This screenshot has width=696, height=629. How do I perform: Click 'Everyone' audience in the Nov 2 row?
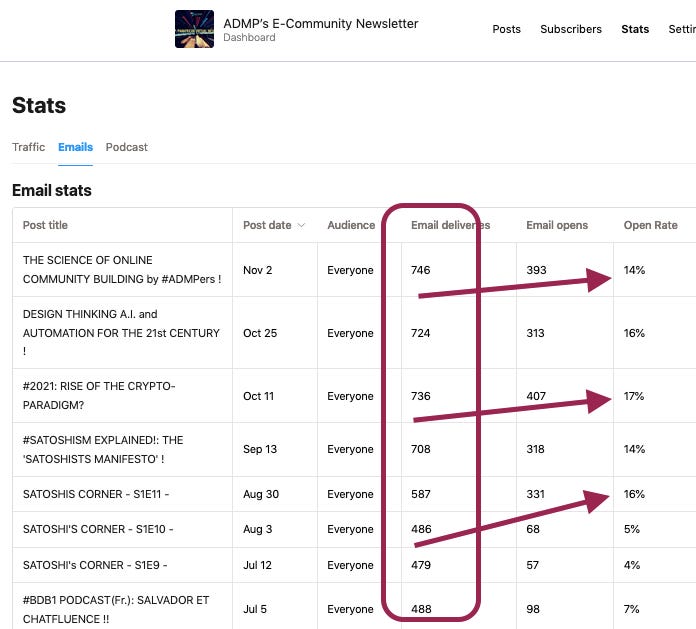pyautogui.click(x=350, y=270)
